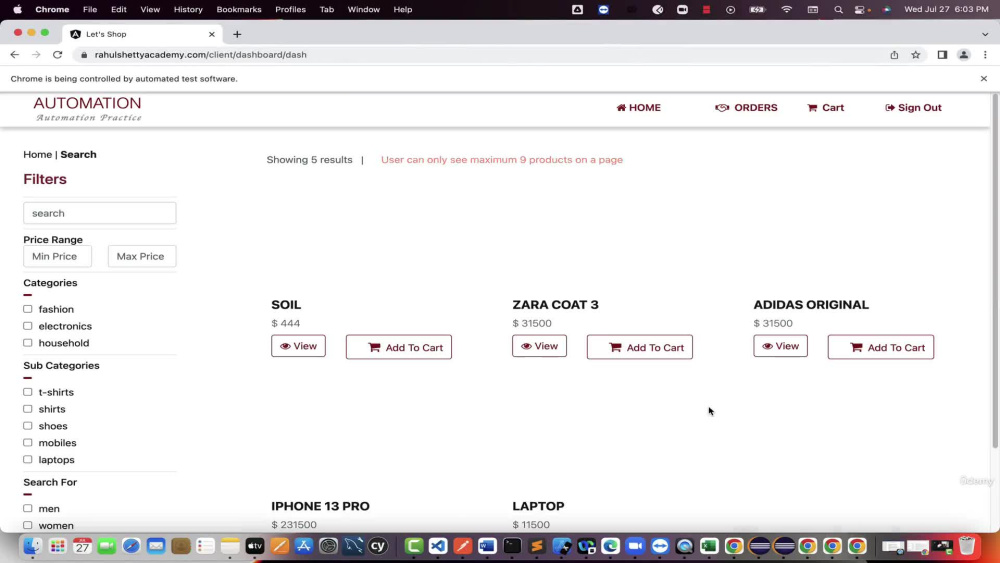View the ZARA COAT 3 product
The width and height of the screenshot is (1000, 563).
point(540,346)
